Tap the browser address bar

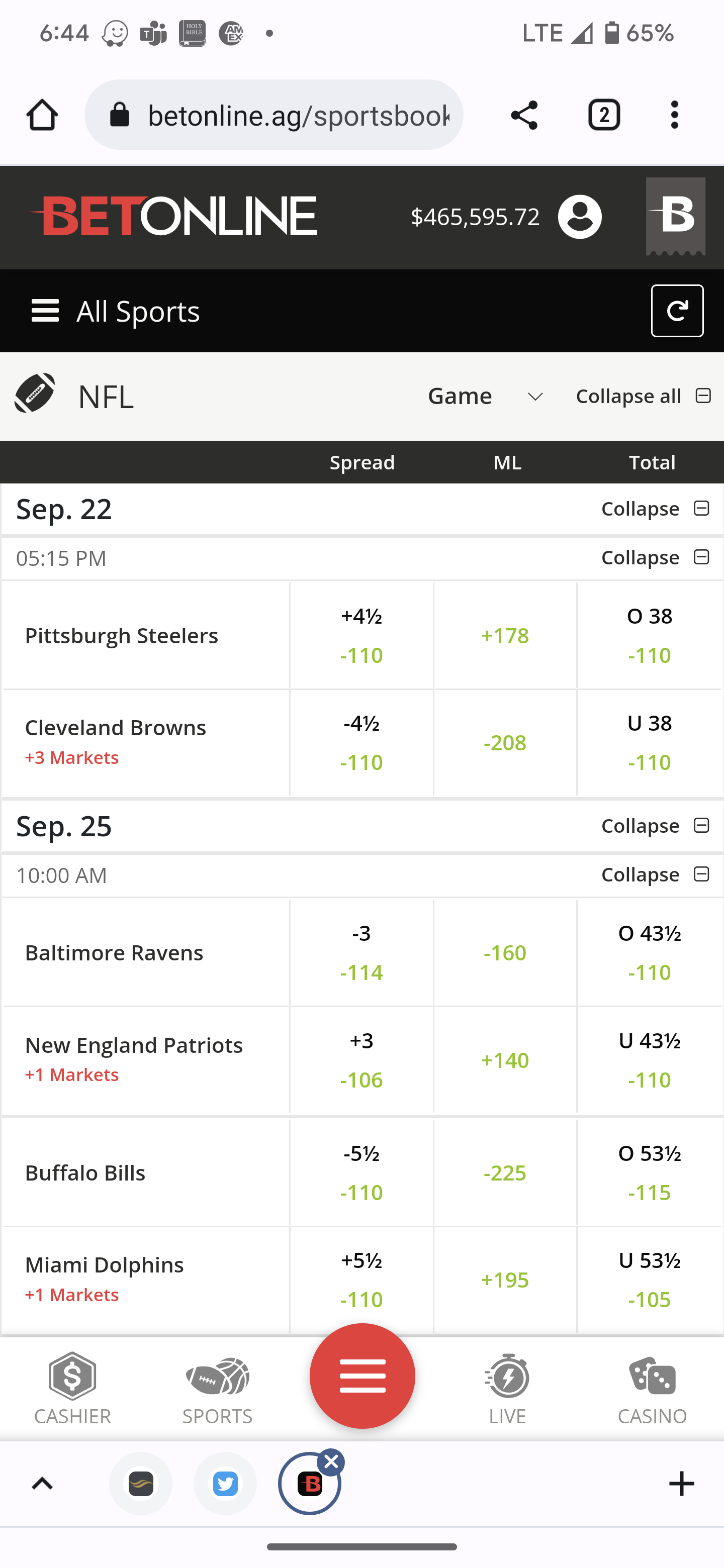tap(274, 115)
